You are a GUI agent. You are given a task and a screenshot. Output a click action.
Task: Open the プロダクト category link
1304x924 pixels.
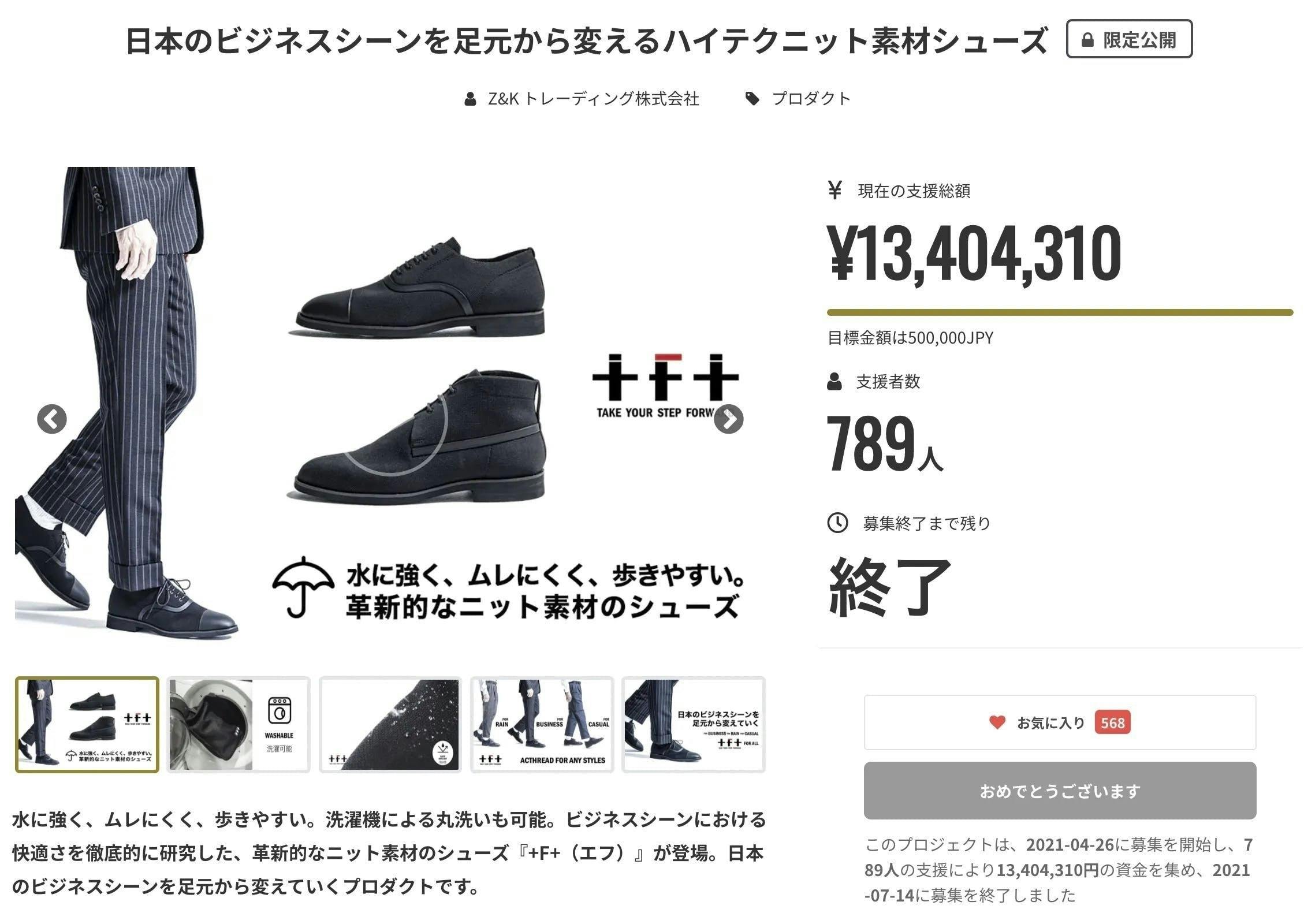tap(811, 99)
